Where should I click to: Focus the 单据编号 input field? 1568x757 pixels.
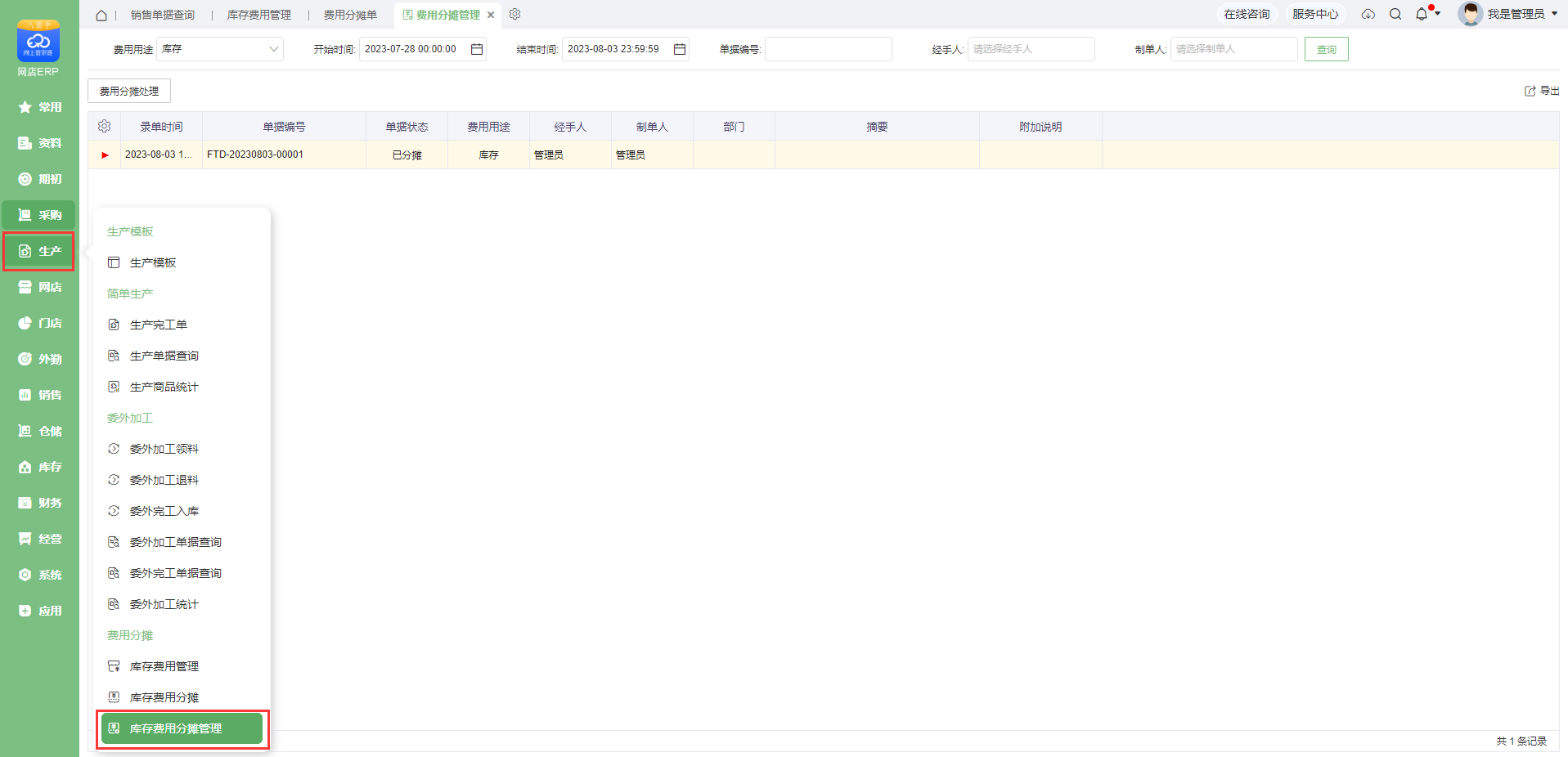tap(829, 49)
